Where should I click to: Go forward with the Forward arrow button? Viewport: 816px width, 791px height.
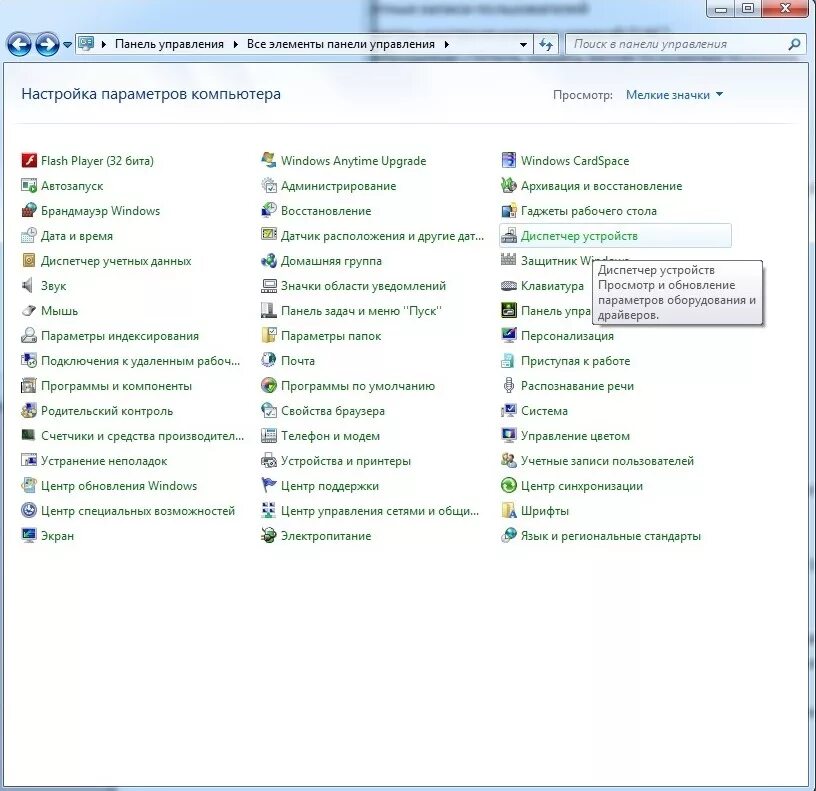click(47, 45)
